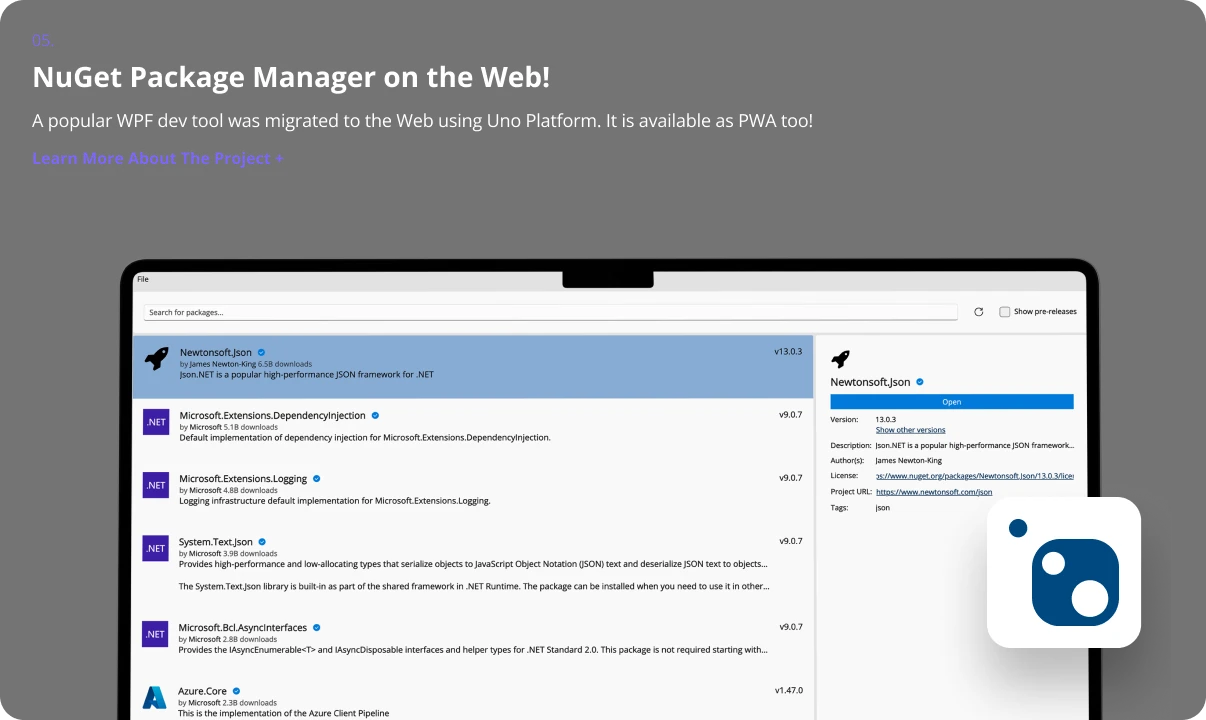The width and height of the screenshot is (1206, 720).
Task: Click the blue Open button
Action: [x=952, y=402]
